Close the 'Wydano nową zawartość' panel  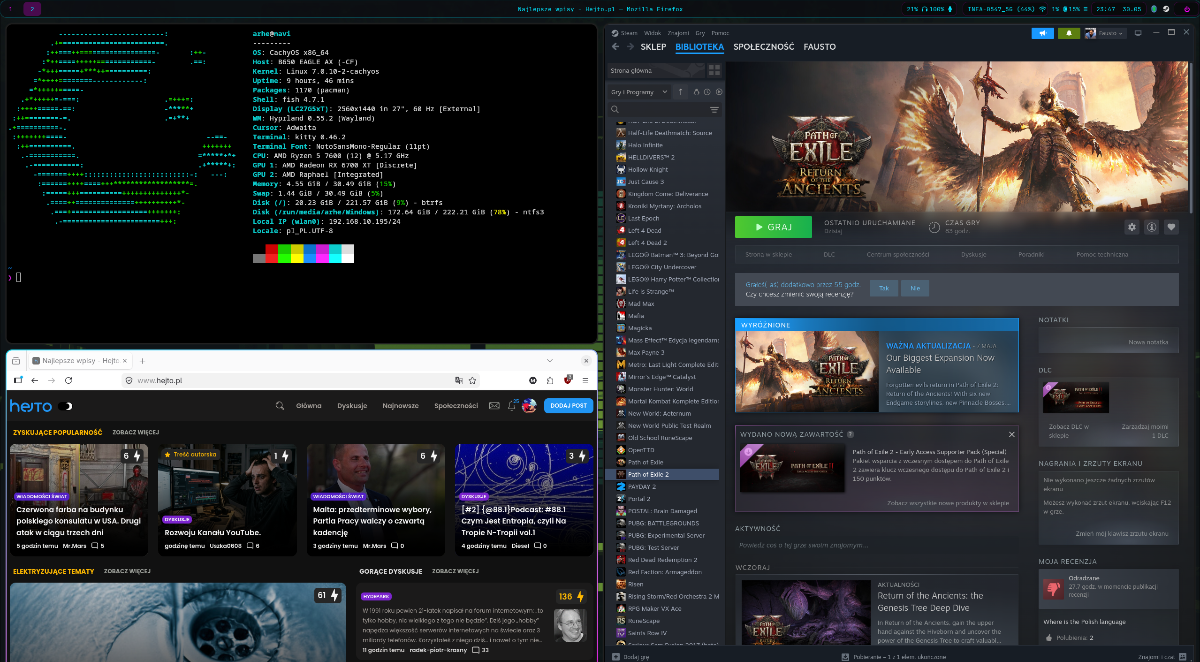pos(1011,435)
